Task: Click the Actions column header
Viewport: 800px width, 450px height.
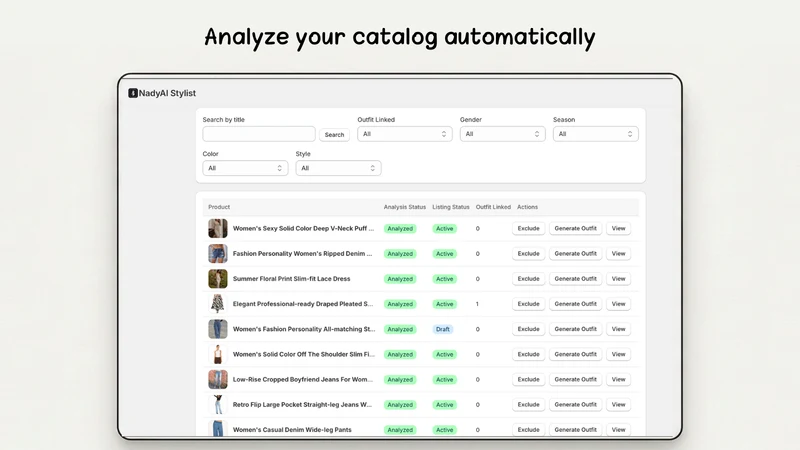Action: [x=528, y=207]
